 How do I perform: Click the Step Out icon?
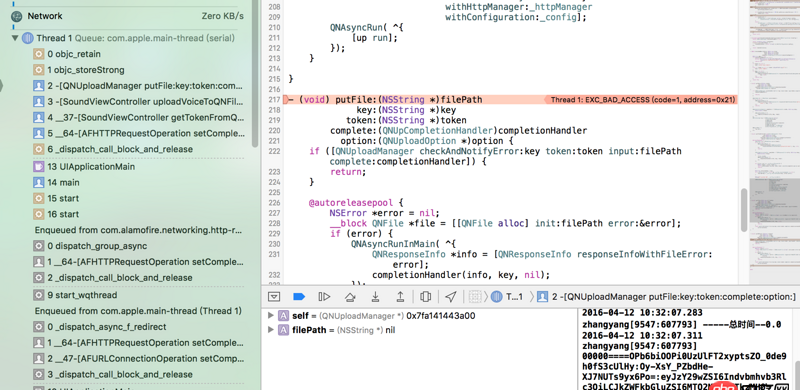click(x=401, y=297)
